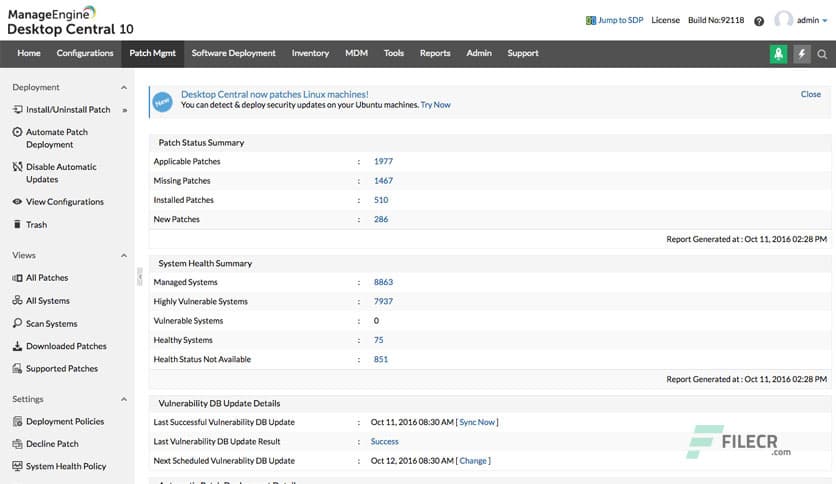This screenshot has height=484, width=836.
Task: Click the Downloaded Patches download icon
Action: click(17, 346)
